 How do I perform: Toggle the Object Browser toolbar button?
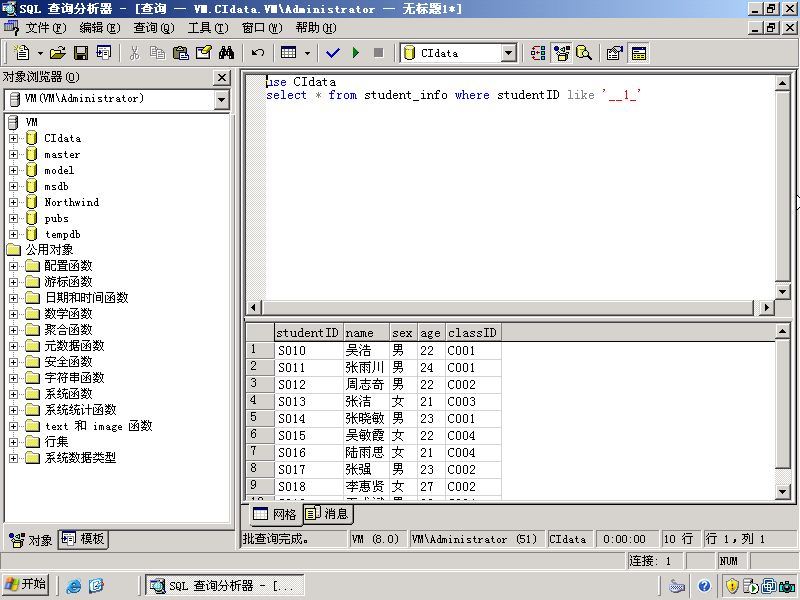561,53
